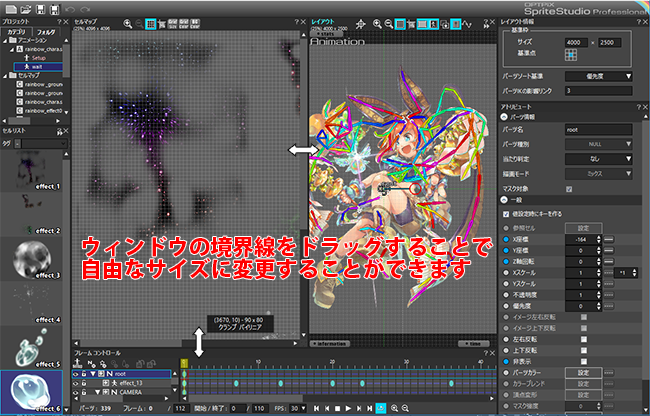Toggle visibility of the root part
The width and height of the screenshot is (650, 416).
(x=75, y=374)
